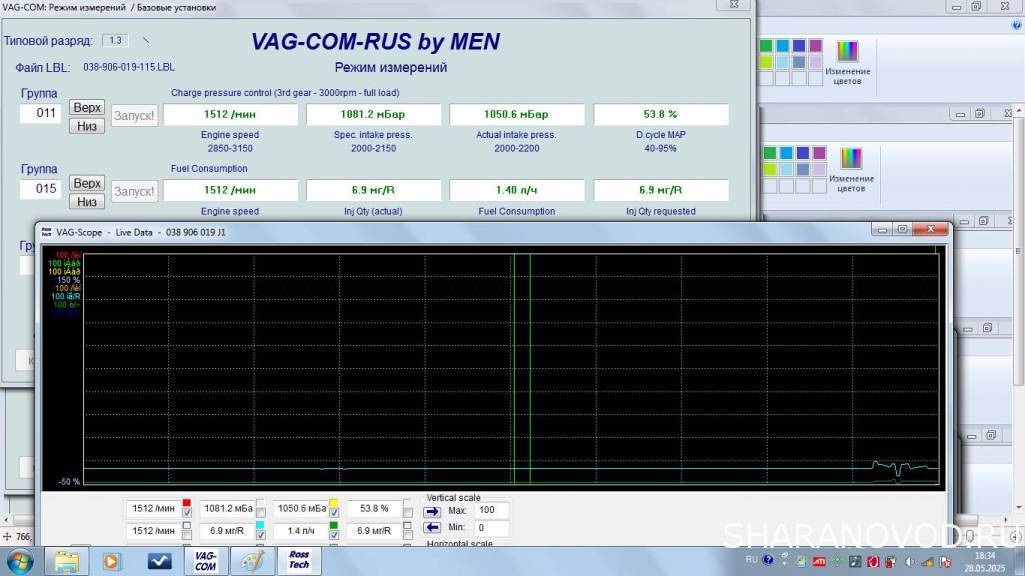Click the ATI tray icon
The height and width of the screenshot is (576, 1025).
pos(820,561)
